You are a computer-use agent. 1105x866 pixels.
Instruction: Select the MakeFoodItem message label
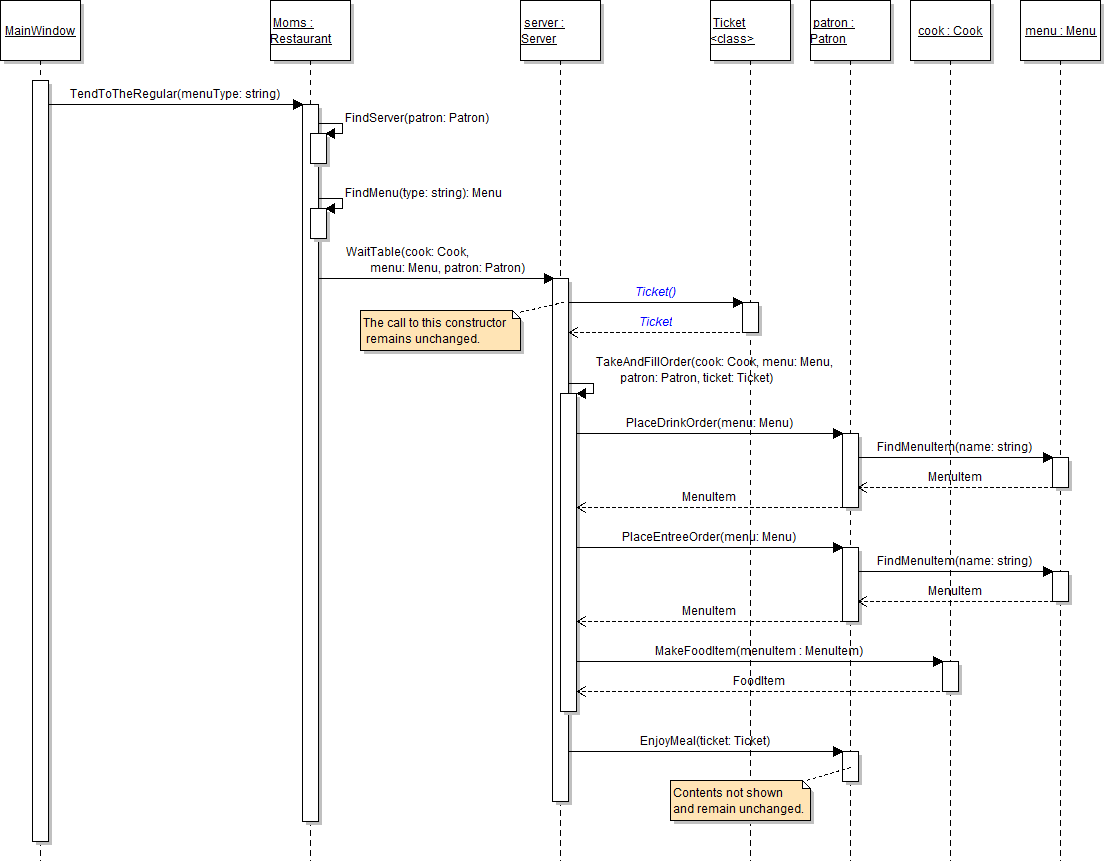click(x=758, y=651)
